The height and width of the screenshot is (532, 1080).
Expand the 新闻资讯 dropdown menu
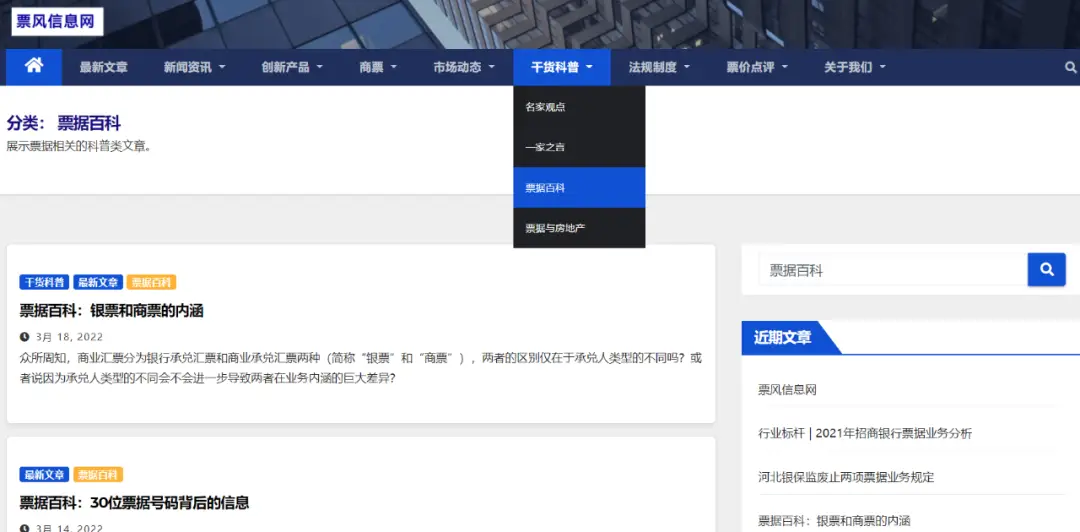pos(194,68)
